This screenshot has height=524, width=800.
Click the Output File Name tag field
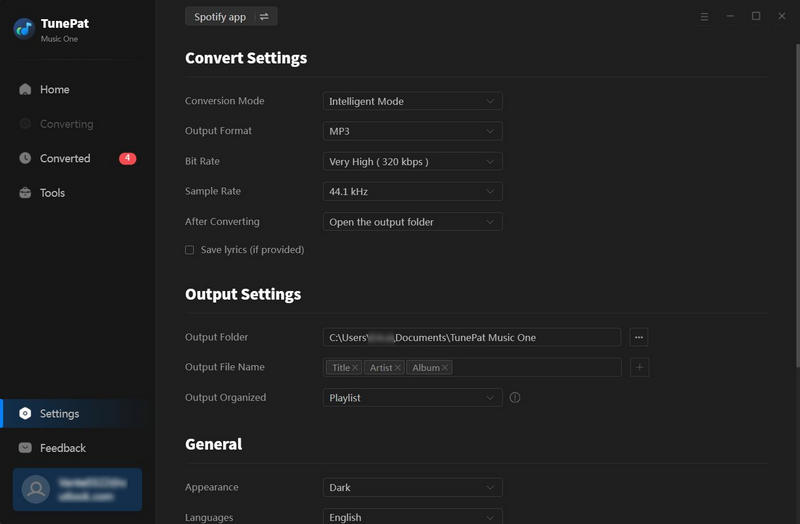(472, 367)
